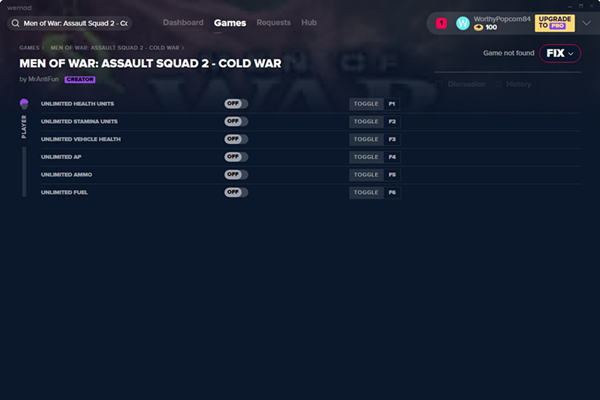Click the search magnifier icon

(15, 23)
